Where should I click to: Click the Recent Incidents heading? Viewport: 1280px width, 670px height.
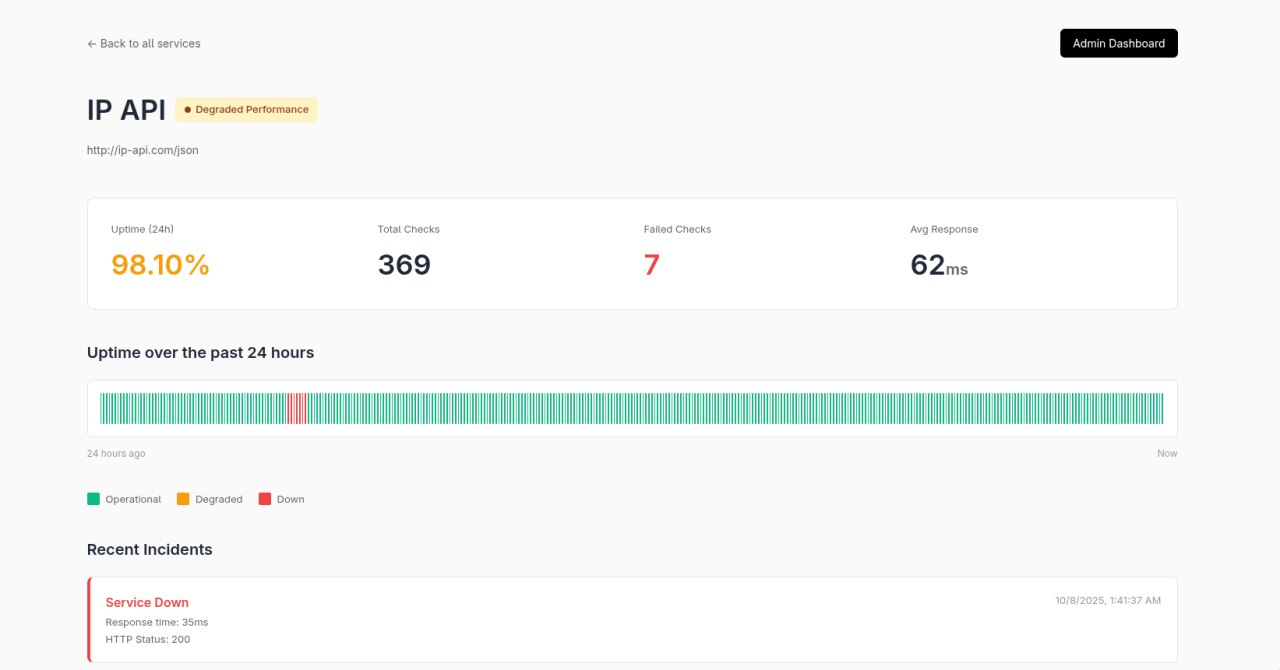149,549
